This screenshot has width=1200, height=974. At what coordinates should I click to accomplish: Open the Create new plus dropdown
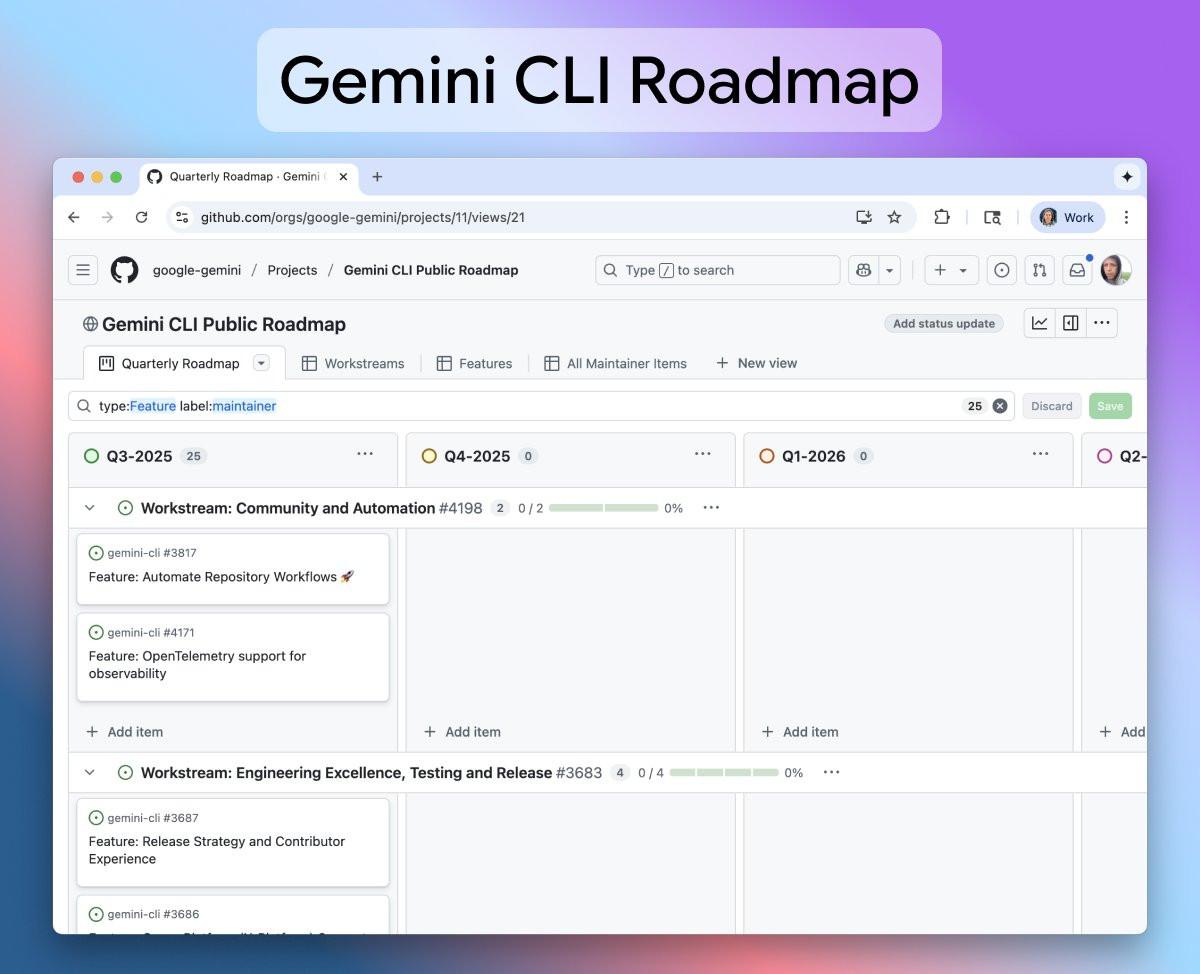click(x=951, y=270)
